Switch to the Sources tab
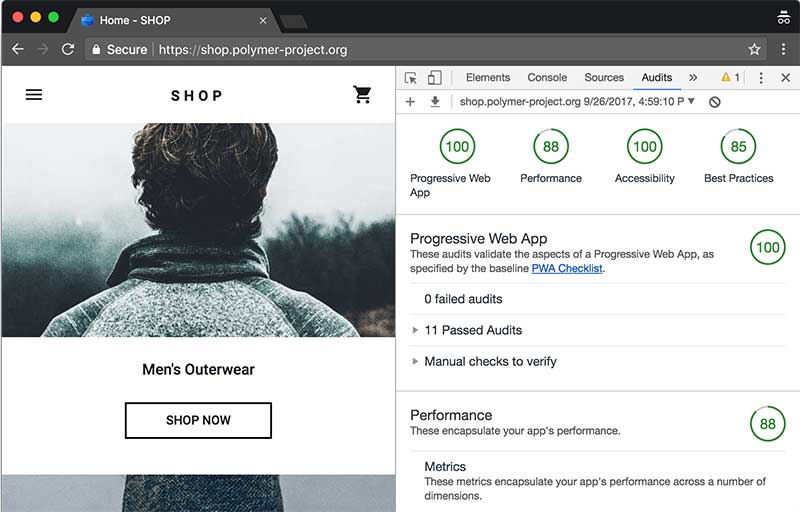The width and height of the screenshot is (800, 512). click(604, 78)
